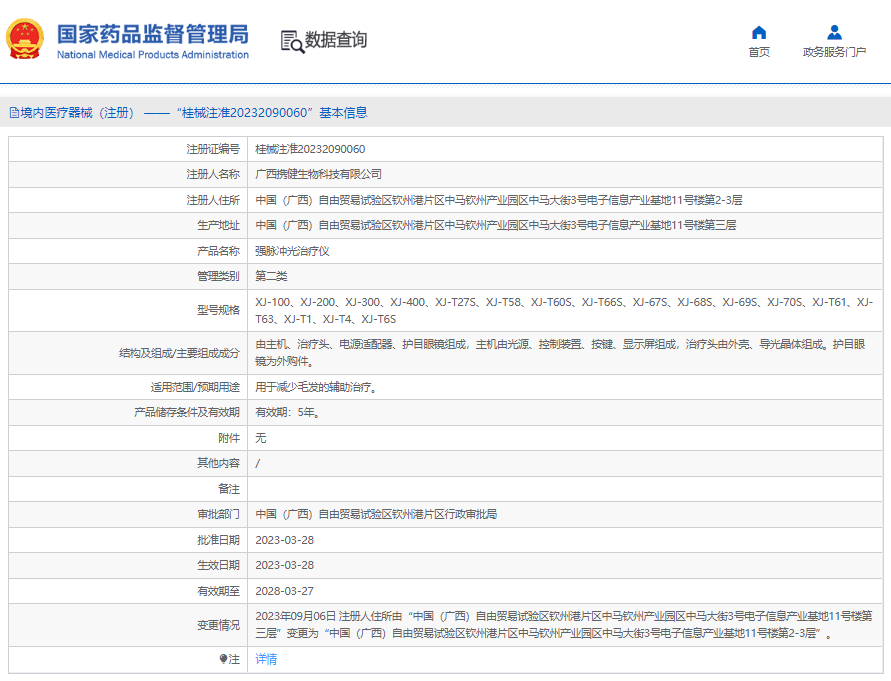Click the 审批部门 label

point(218,514)
